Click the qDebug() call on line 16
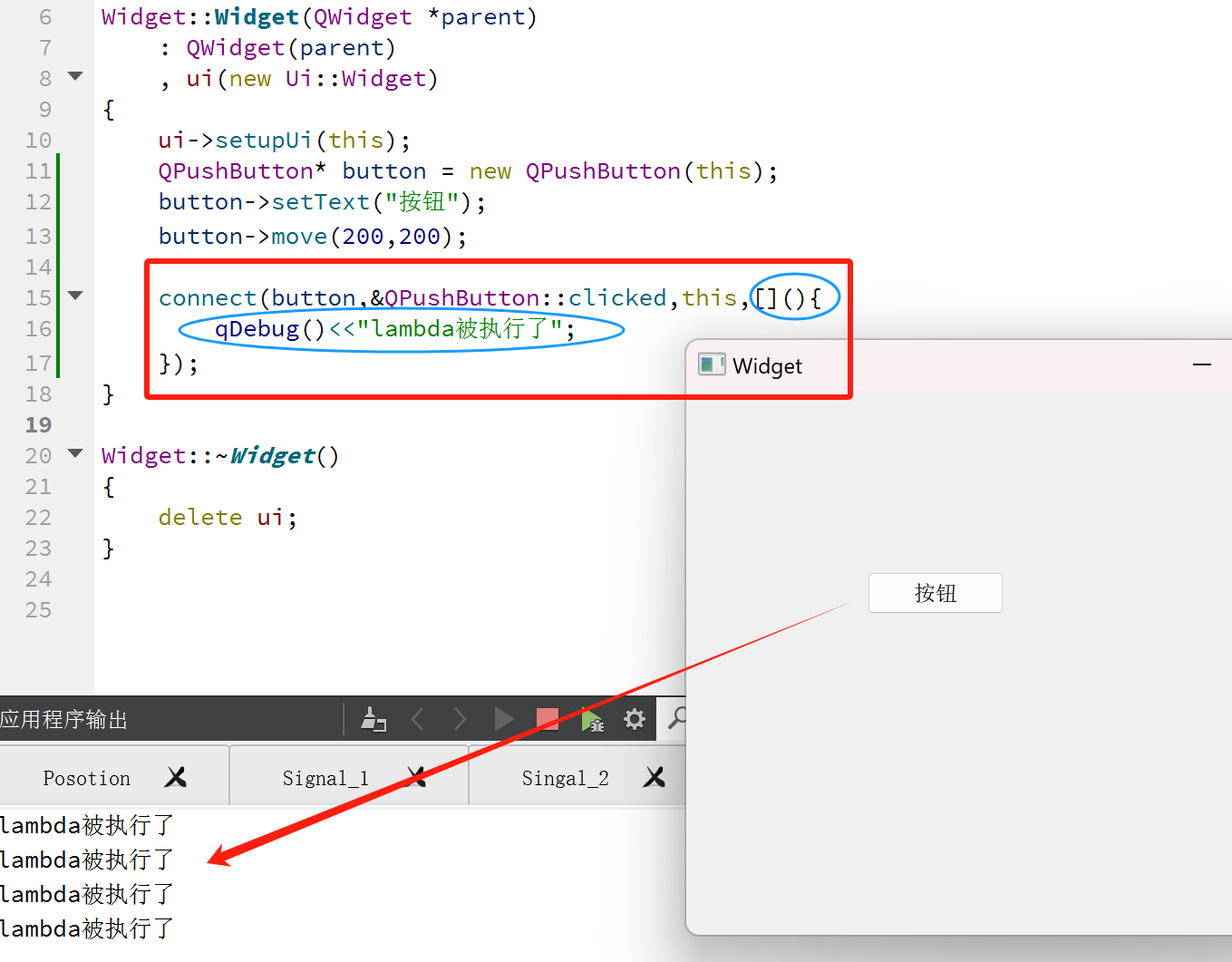This screenshot has width=1232, height=962. 269,328
